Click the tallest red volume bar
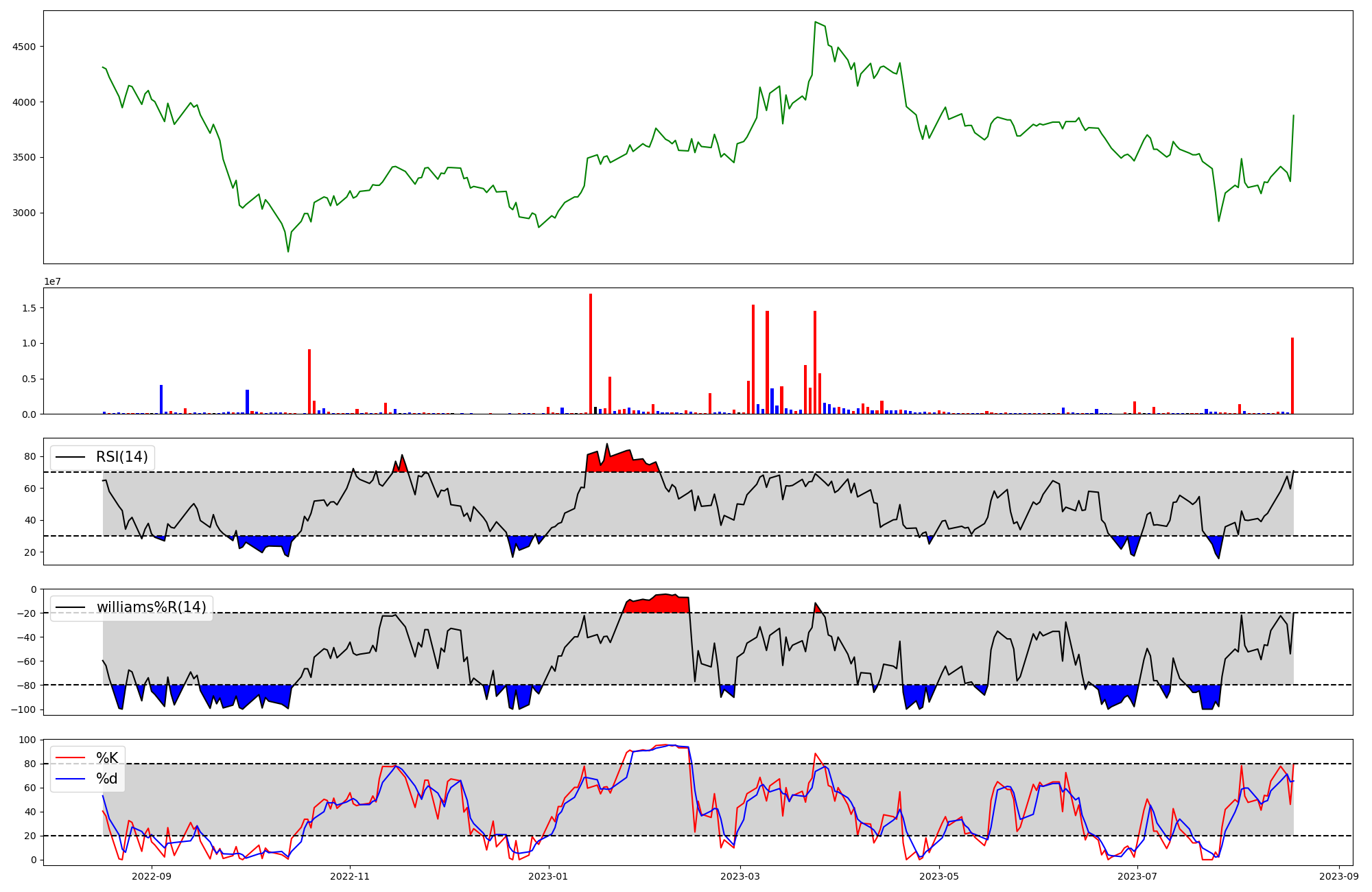 point(591,353)
